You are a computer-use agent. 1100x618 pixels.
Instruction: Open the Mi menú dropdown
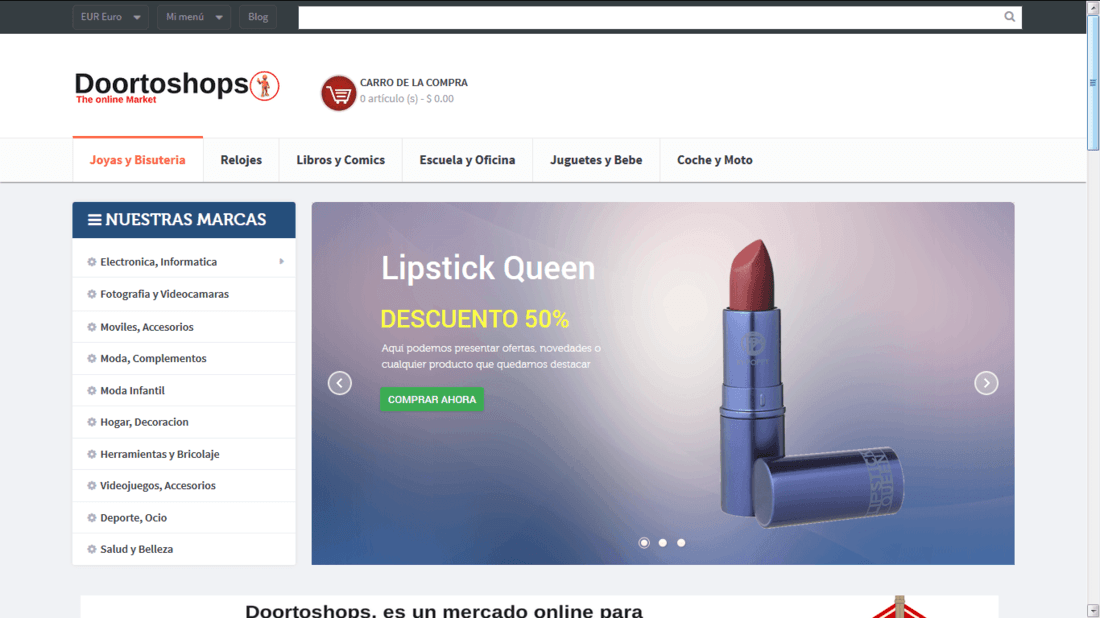click(194, 17)
